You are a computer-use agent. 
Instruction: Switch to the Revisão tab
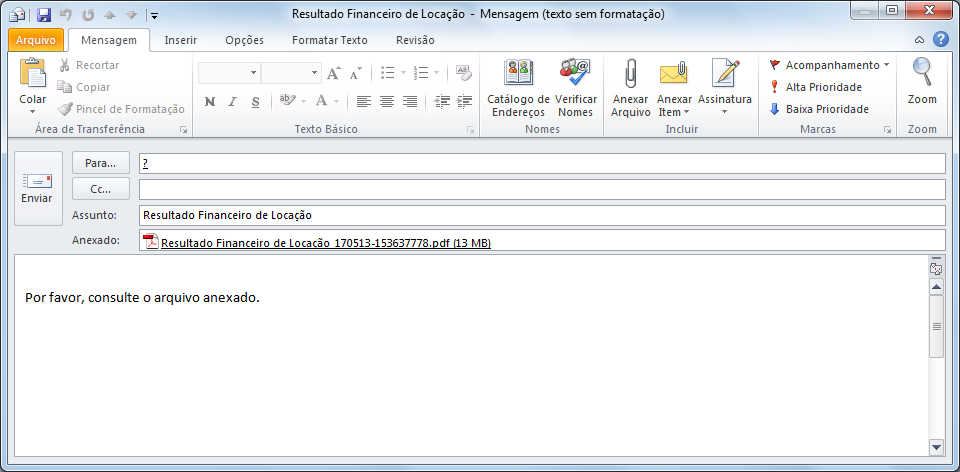(x=415, y=40)
